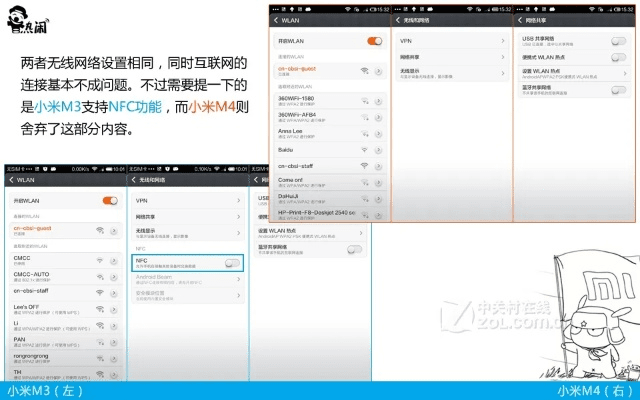Go back from M4 无线和网络 screen
Viewport: 640px width, 400px height.
398,20
